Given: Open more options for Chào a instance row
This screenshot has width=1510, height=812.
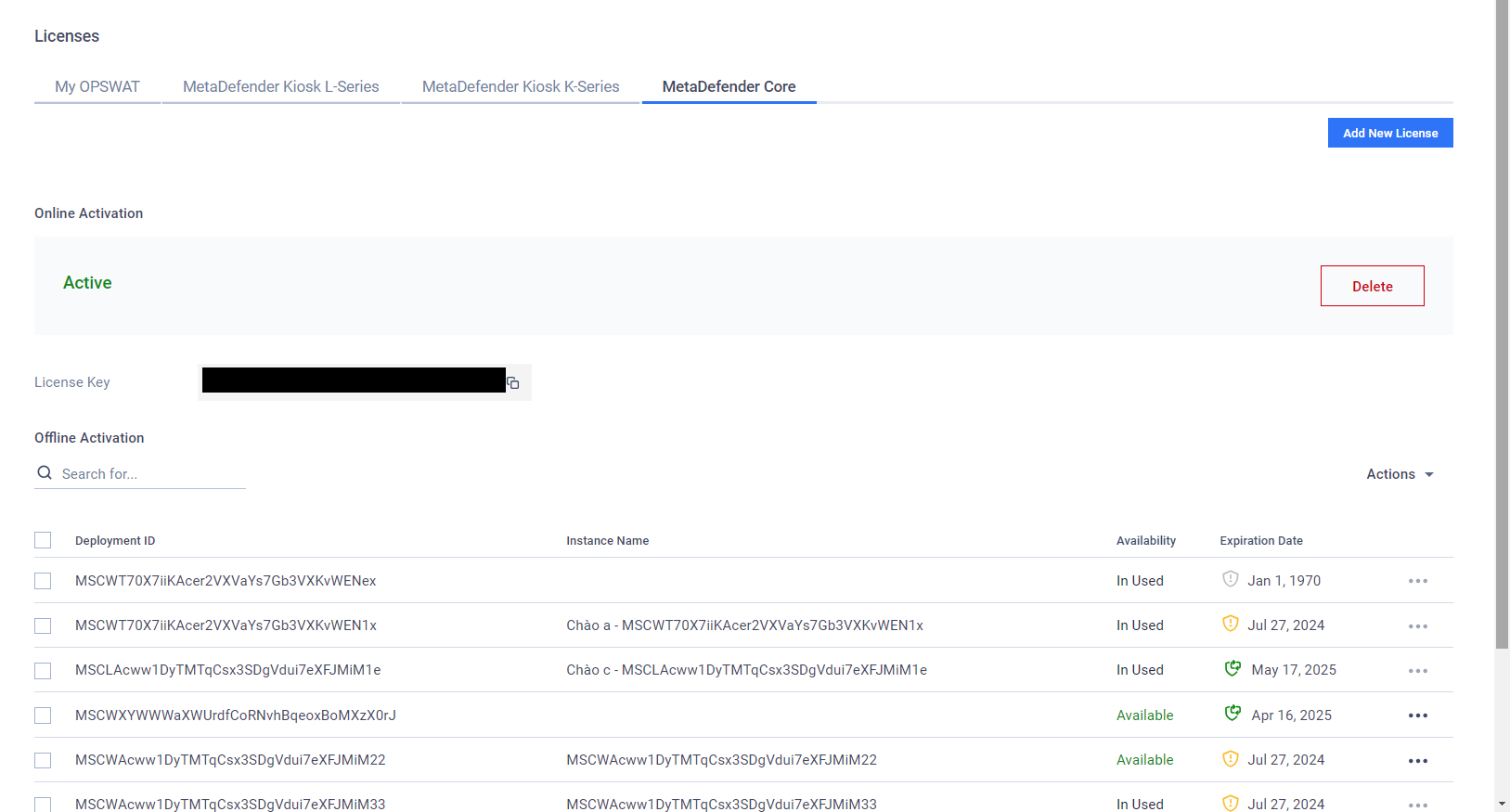Looking at the screenshot, I should pyautogui.click(x=1417, y=626).
